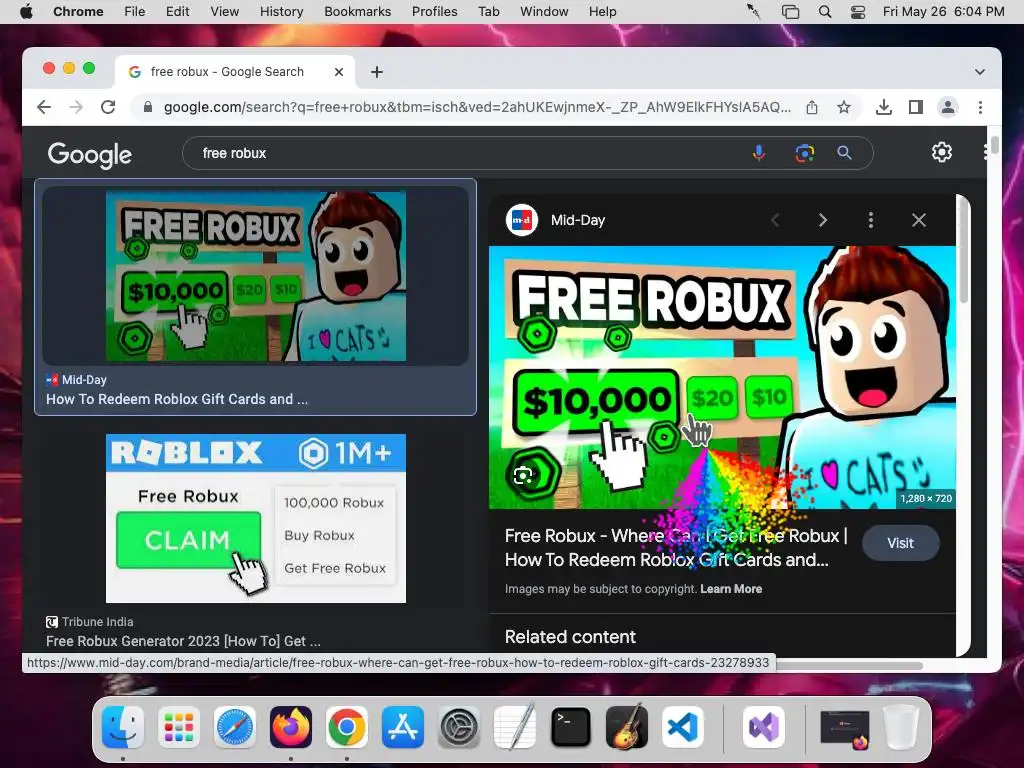The width and height of the screenshot is (1024, 768).
Task: Open TextEdit from the Dock
Action: pyautogui.click(x=515, y=727)
